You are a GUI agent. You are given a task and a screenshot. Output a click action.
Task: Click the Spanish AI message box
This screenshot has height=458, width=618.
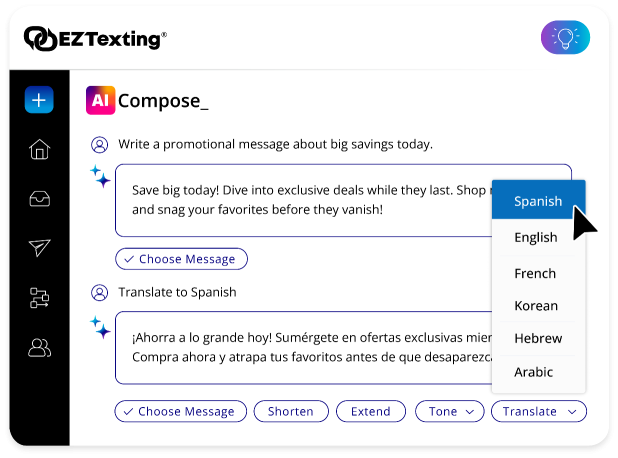click(x=303, y=348)
